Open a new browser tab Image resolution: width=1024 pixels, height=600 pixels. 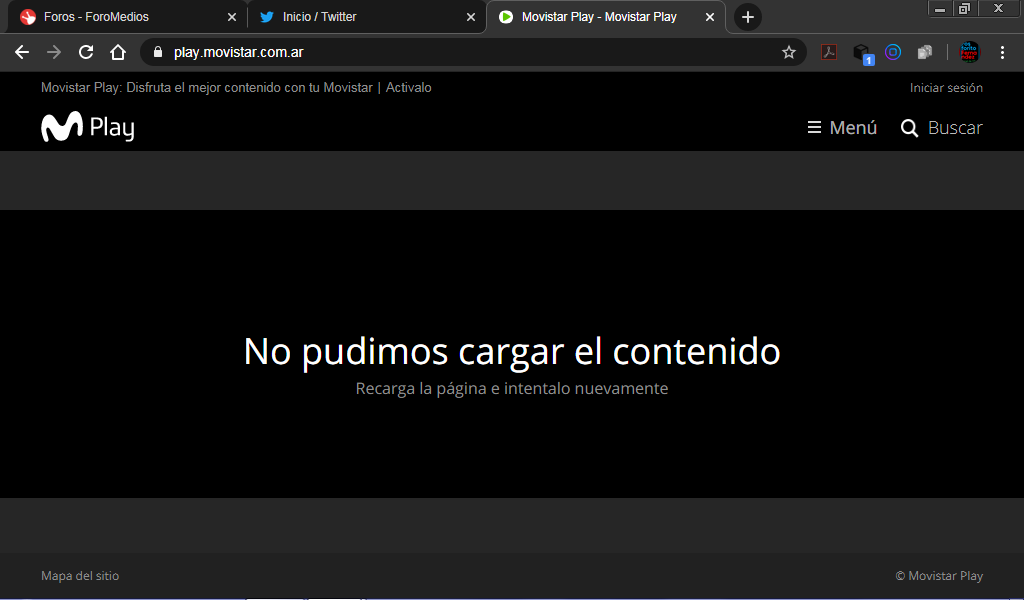click(x=748, y=17)
